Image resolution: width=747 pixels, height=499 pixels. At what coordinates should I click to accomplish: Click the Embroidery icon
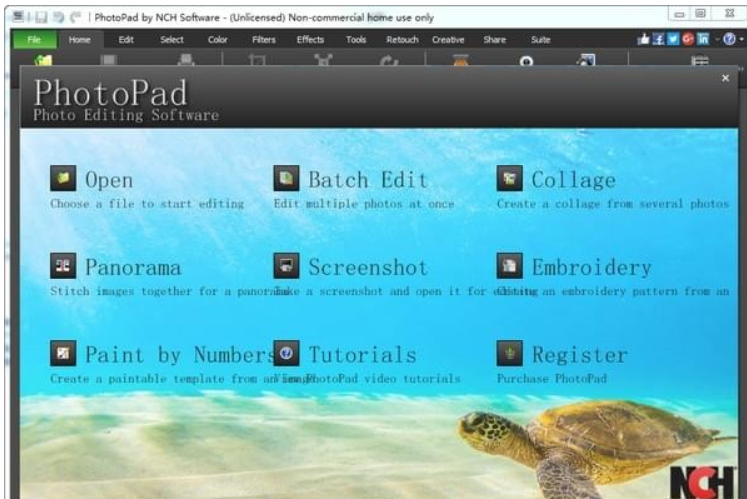[x=509, y=265]
